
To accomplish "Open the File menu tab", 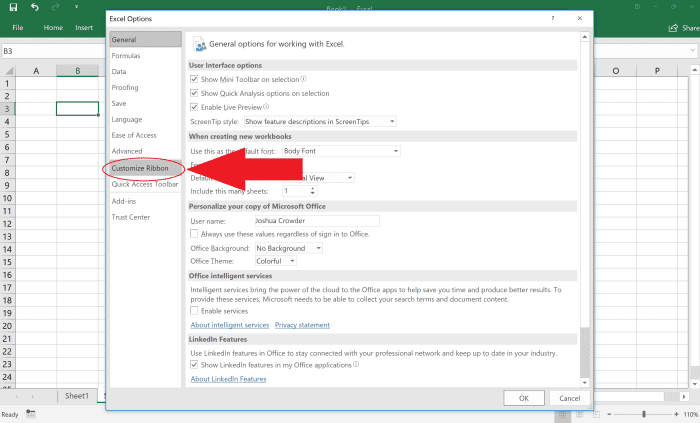I will (18, 28).
